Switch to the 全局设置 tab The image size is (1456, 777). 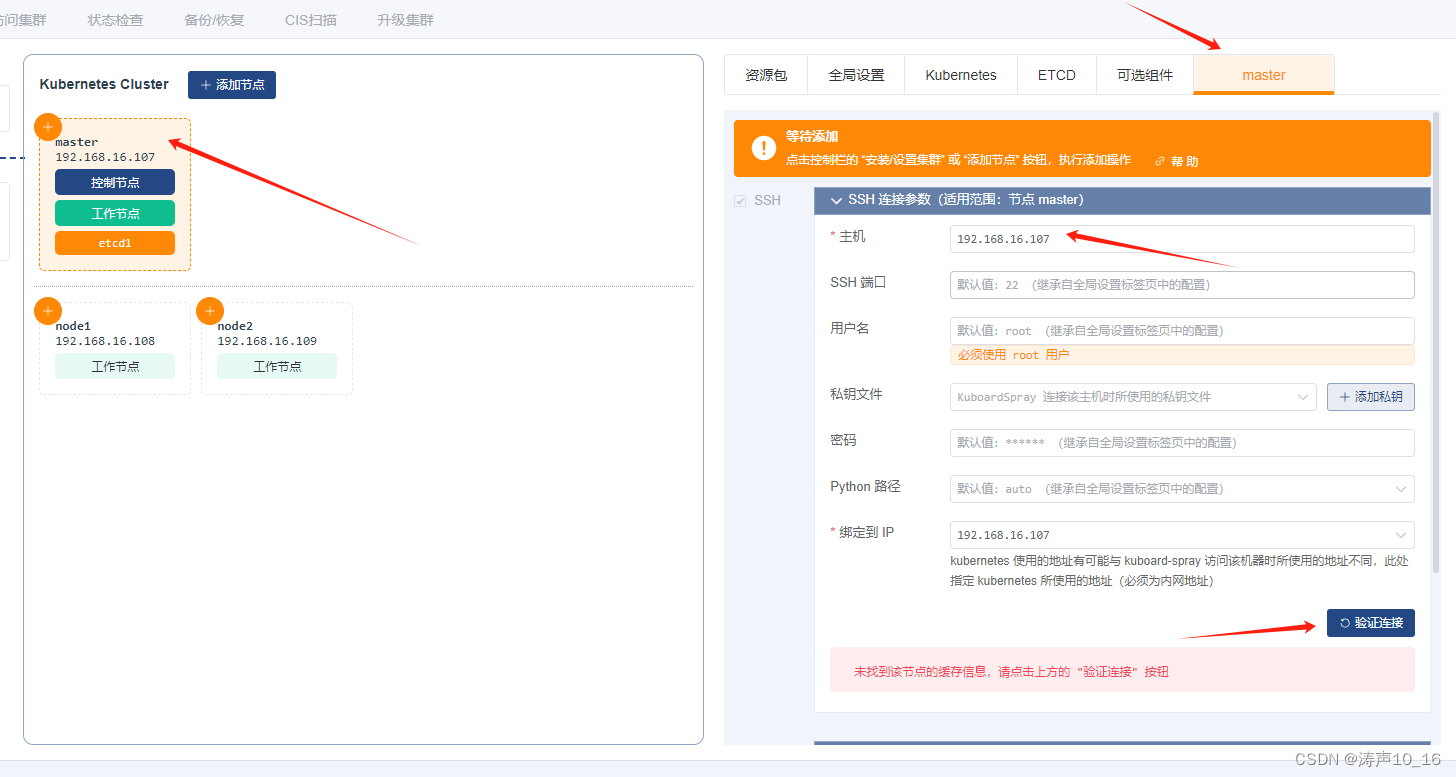tap(856, 75)
